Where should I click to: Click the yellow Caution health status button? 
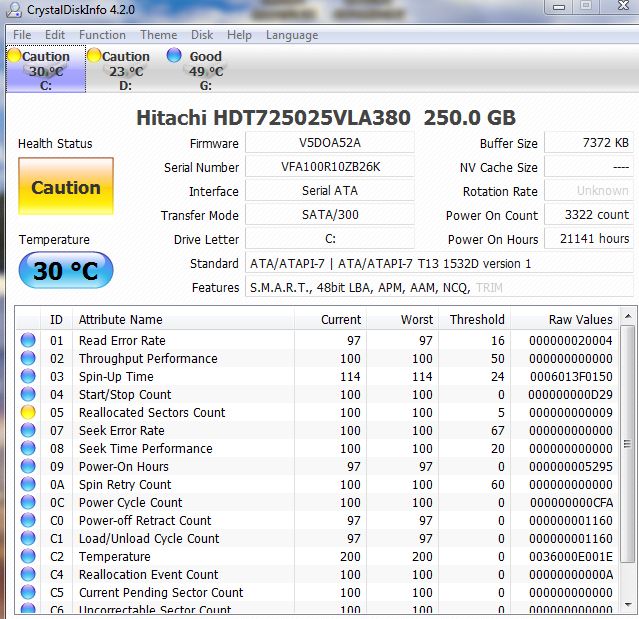point(66,186)
